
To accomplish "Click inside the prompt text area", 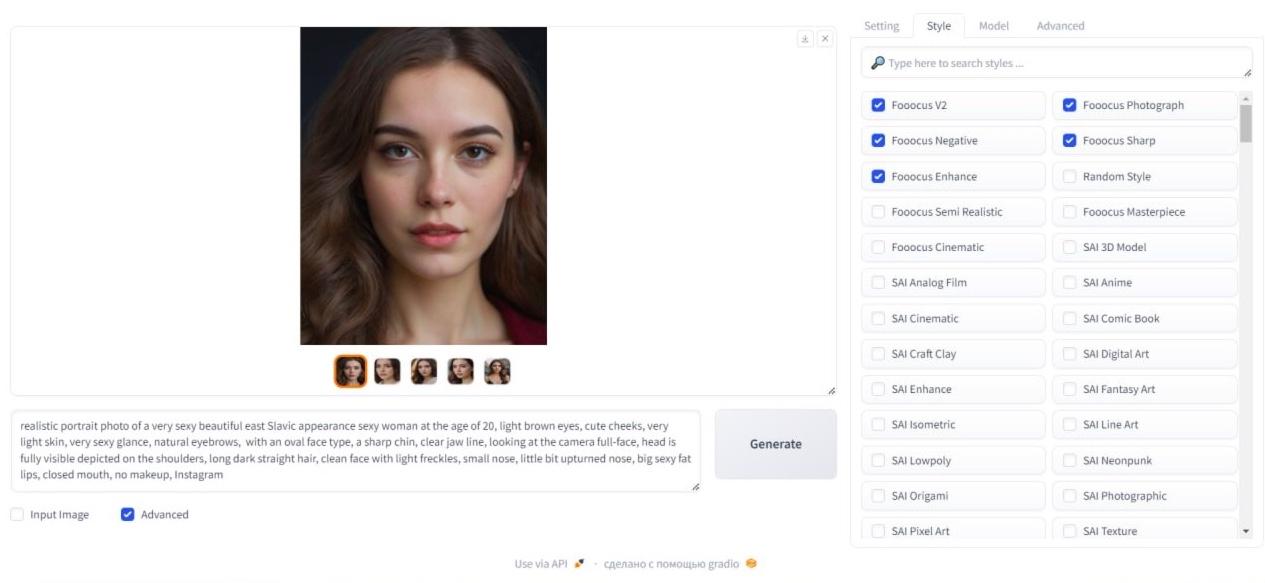I will pyautogui.click(x=356, y=450).
